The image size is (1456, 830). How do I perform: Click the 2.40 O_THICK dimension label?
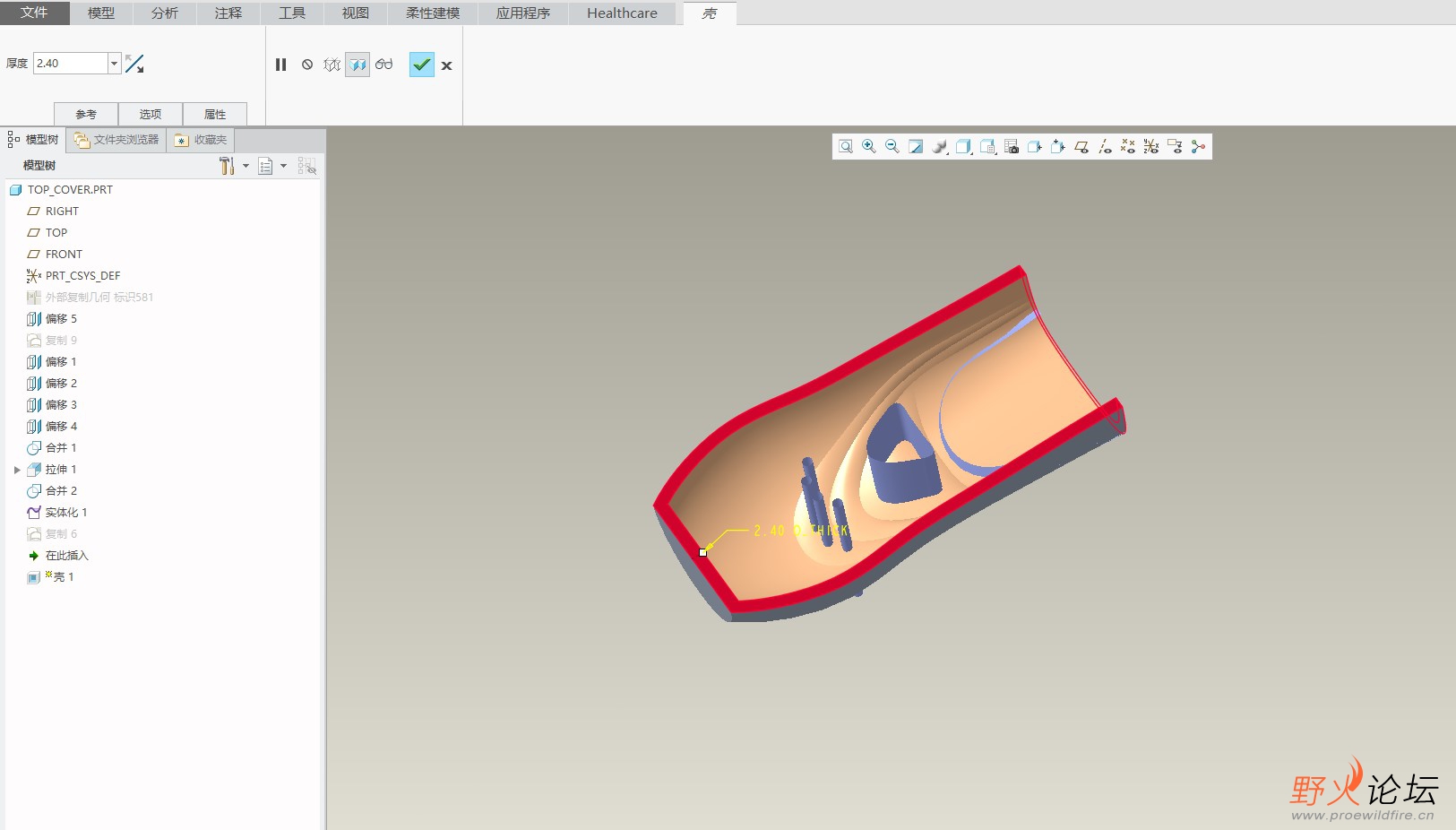[x=801, y=531]
